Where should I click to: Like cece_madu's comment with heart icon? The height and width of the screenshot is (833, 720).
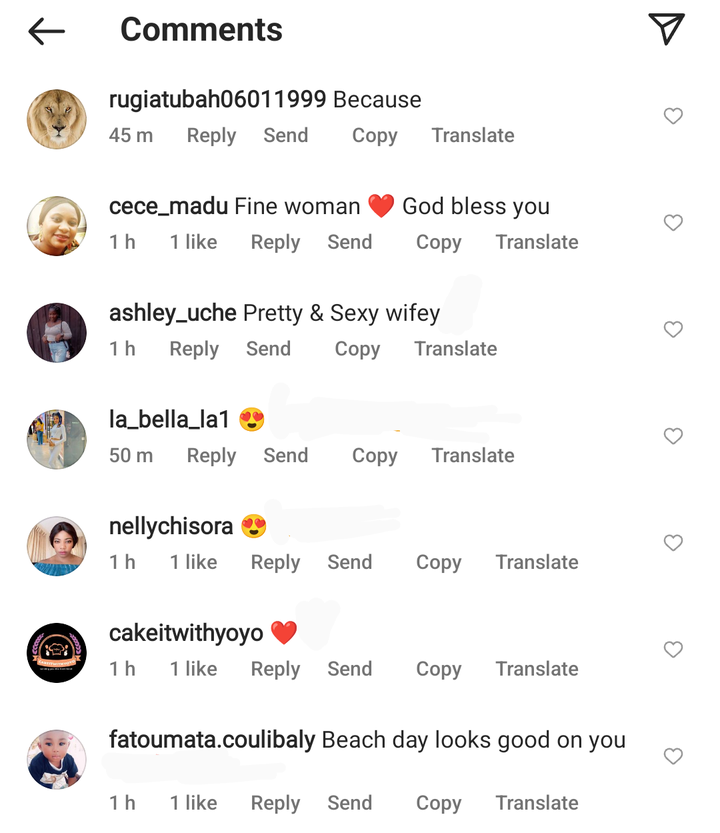click(x=673, y=223)
